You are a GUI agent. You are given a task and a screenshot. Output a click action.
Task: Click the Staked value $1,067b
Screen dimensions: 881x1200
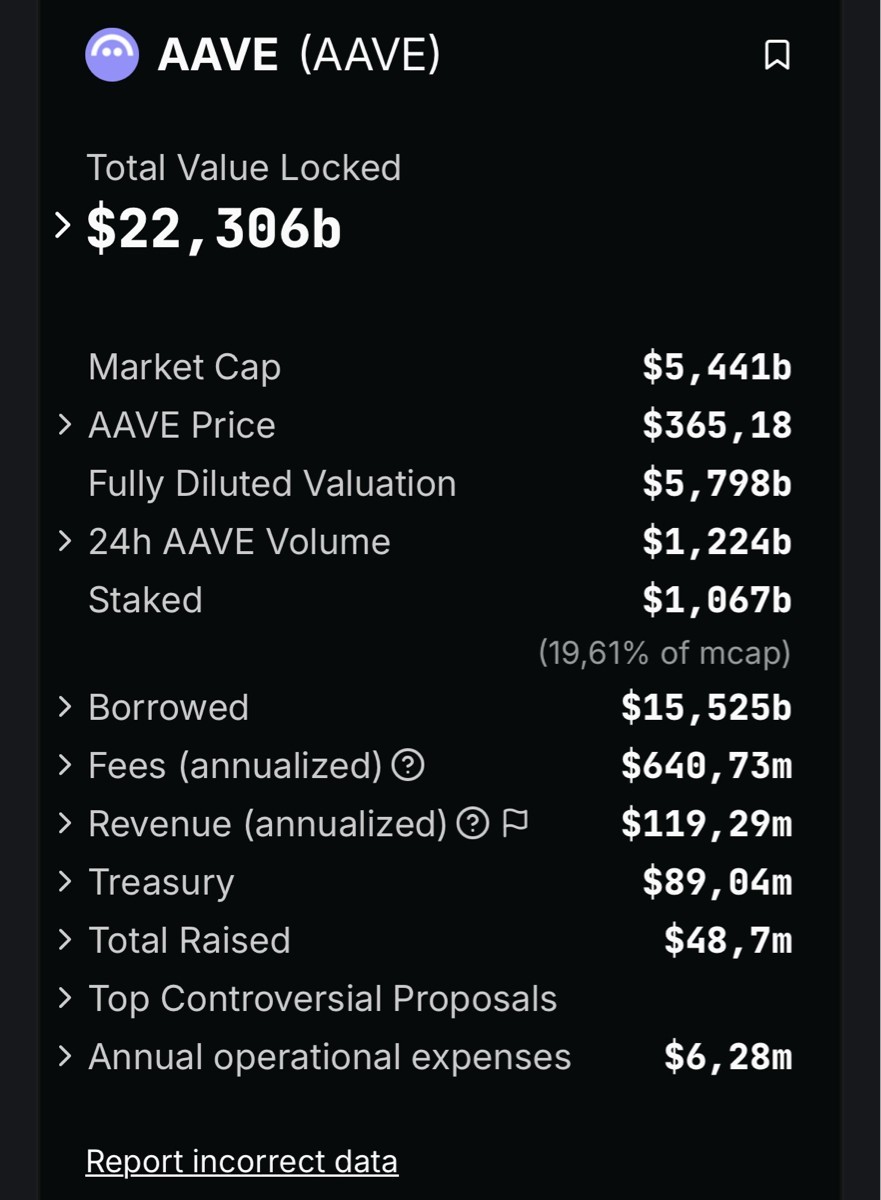point(717,600)
